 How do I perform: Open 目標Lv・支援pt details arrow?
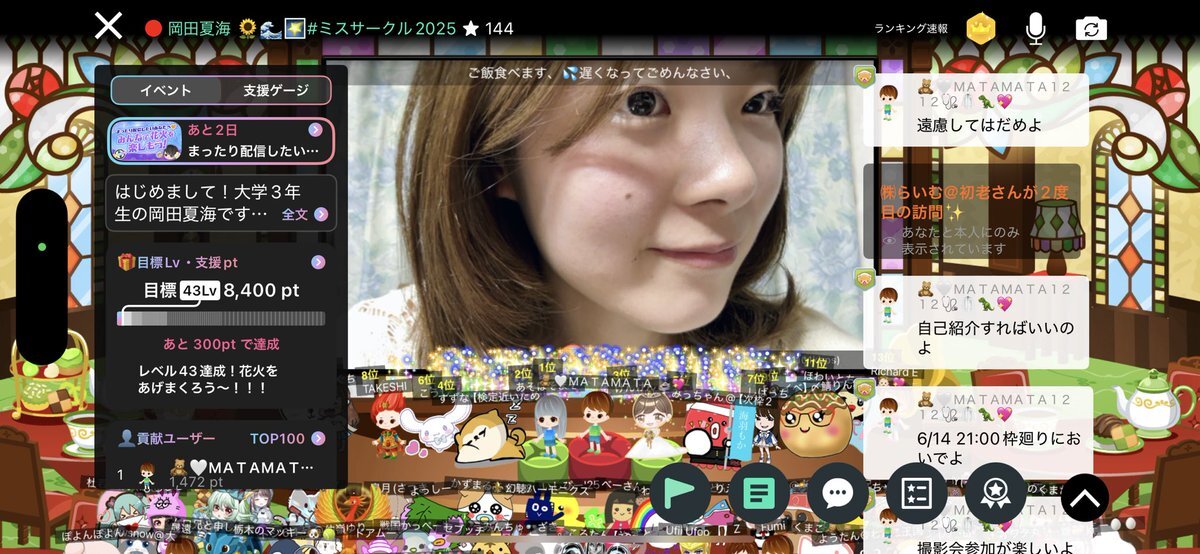pos(318,262)
